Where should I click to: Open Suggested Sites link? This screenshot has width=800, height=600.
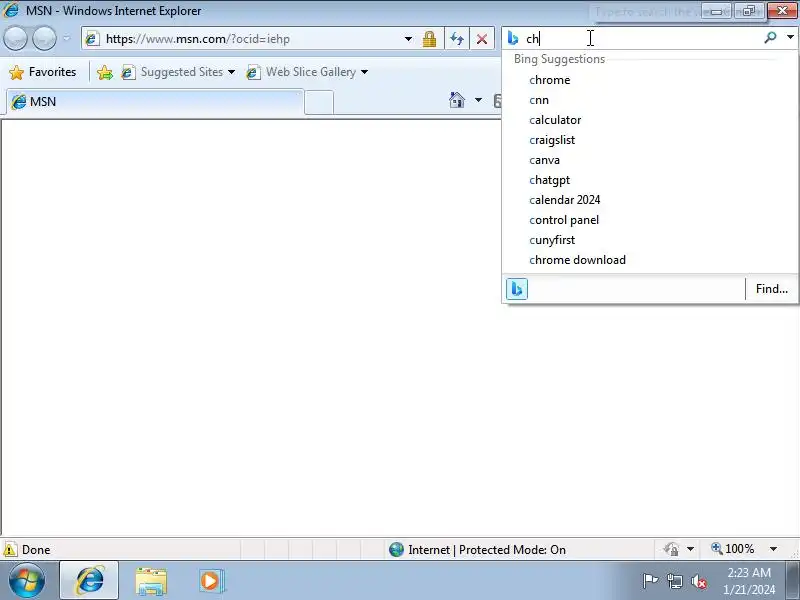coord(173,72)
